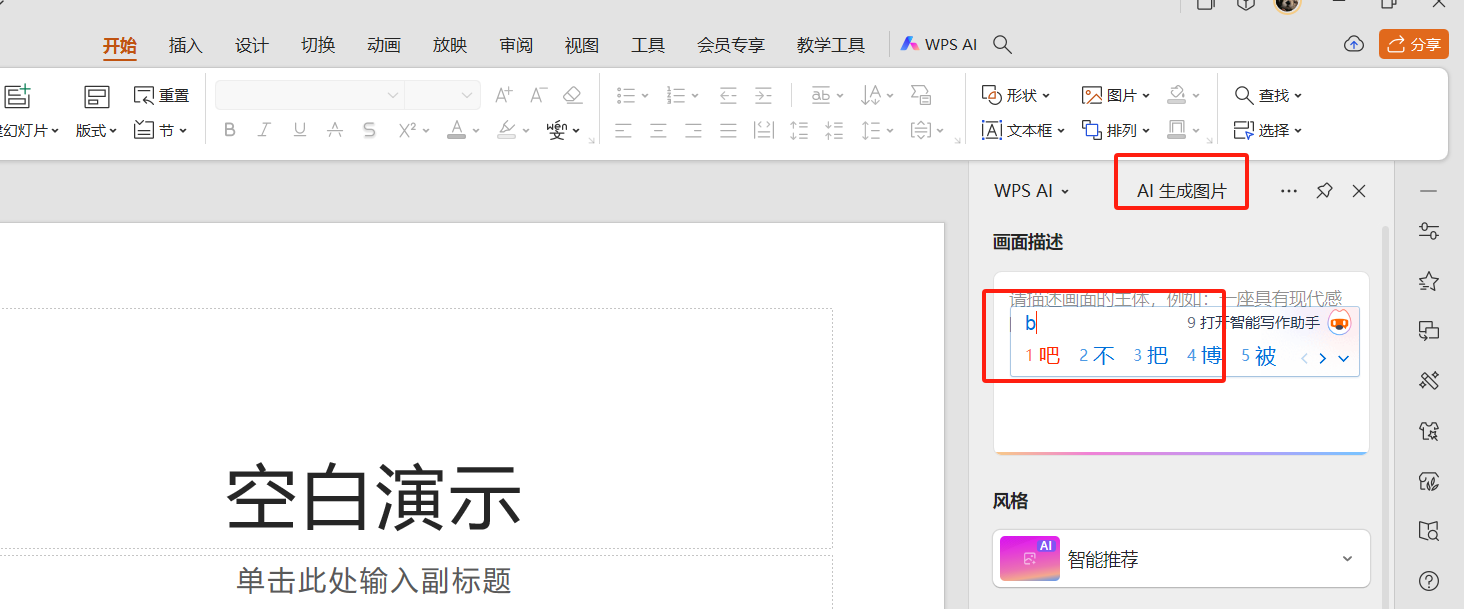Apply distributed alignment
The width and height of the screenshot is (1464, 609).
pos(764,130)
